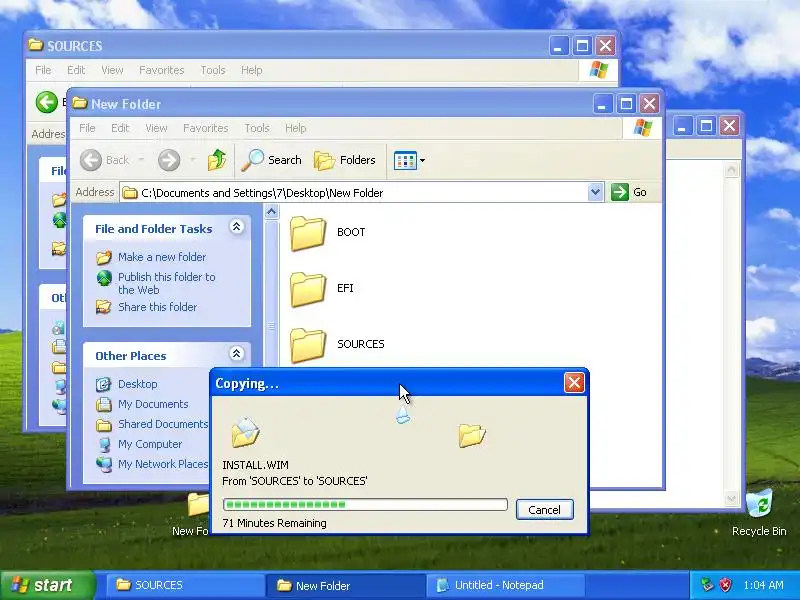Click Share this folder link
The height and width of the screenshot is (600, 800).
(157, 307)
